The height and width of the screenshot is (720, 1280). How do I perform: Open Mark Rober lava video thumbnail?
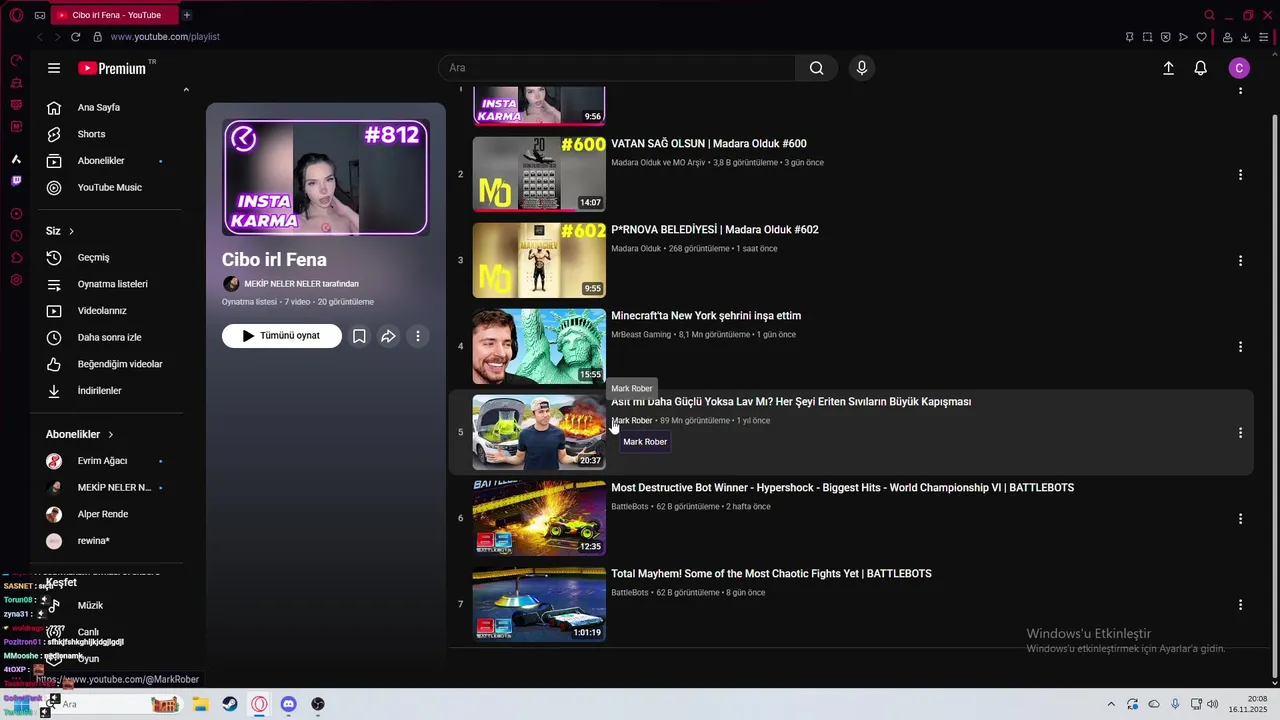(539, 432)
